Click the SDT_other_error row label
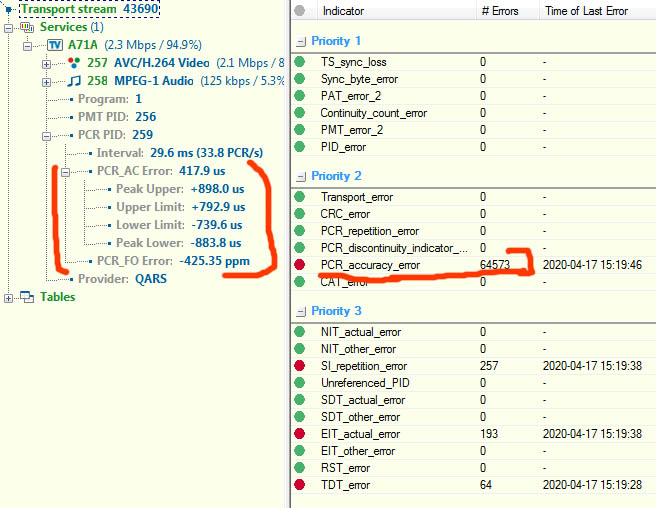656x508 pixels. (361, 417)
